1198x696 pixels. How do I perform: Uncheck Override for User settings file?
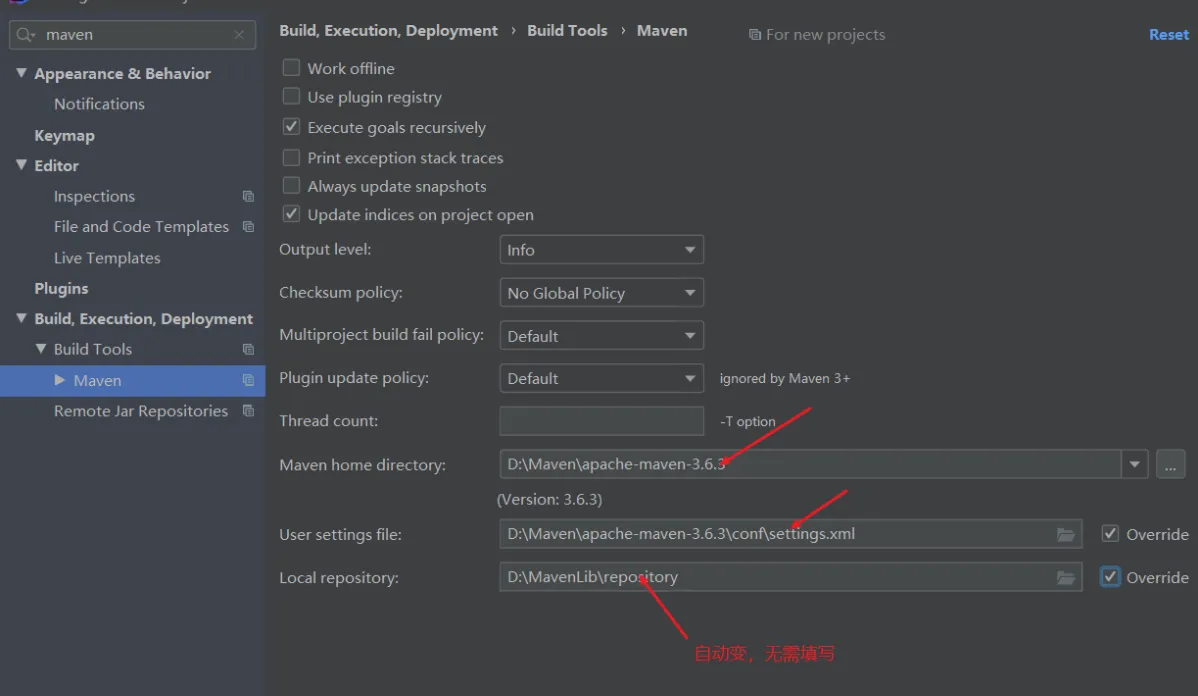coord(1110,534)
